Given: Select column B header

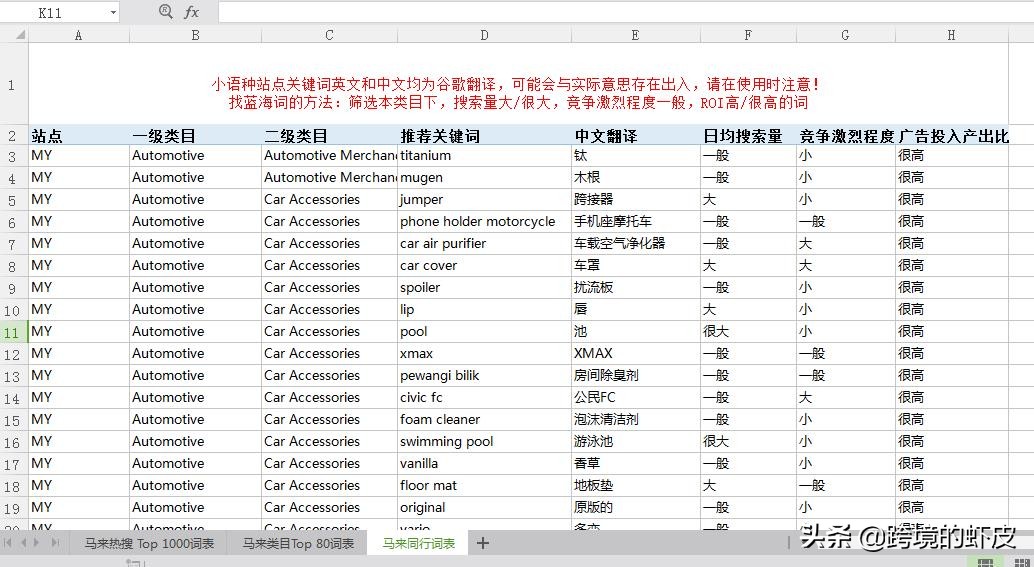Looking at the screenshot, I should click(195, 35).
